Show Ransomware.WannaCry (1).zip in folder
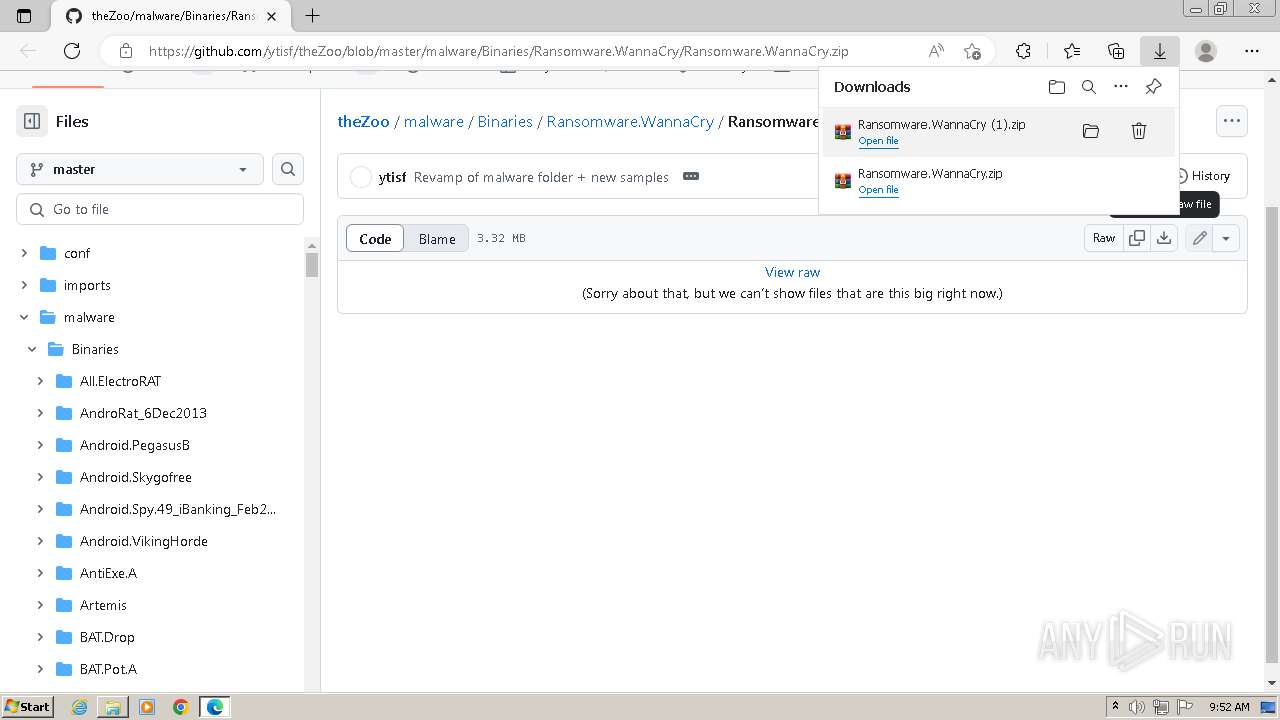The width and height of the screenshot is (1280, 720). point(1091,131)
